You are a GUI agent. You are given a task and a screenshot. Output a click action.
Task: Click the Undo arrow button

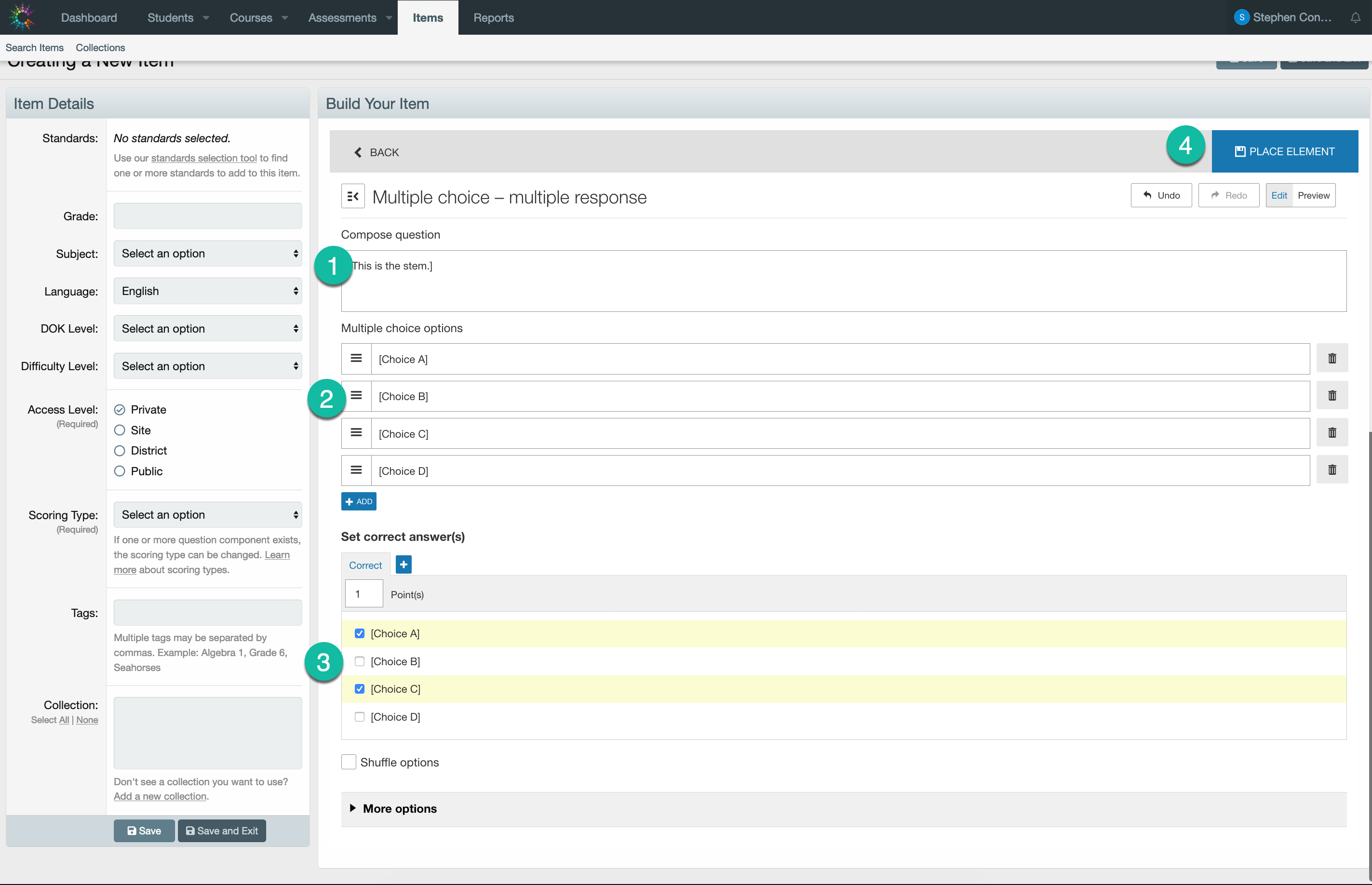pos(1161,195)
